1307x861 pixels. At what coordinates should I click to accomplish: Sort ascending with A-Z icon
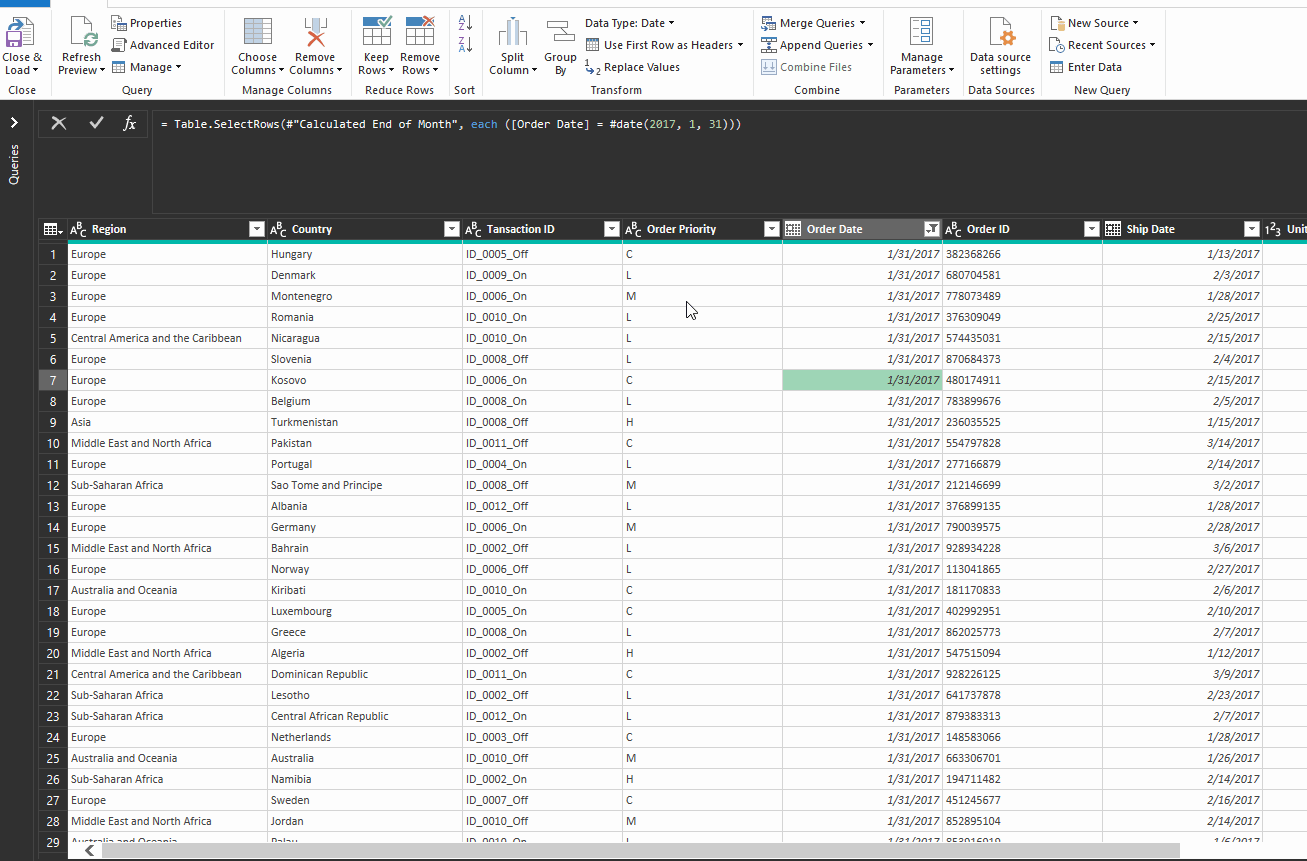pos(465,22)
